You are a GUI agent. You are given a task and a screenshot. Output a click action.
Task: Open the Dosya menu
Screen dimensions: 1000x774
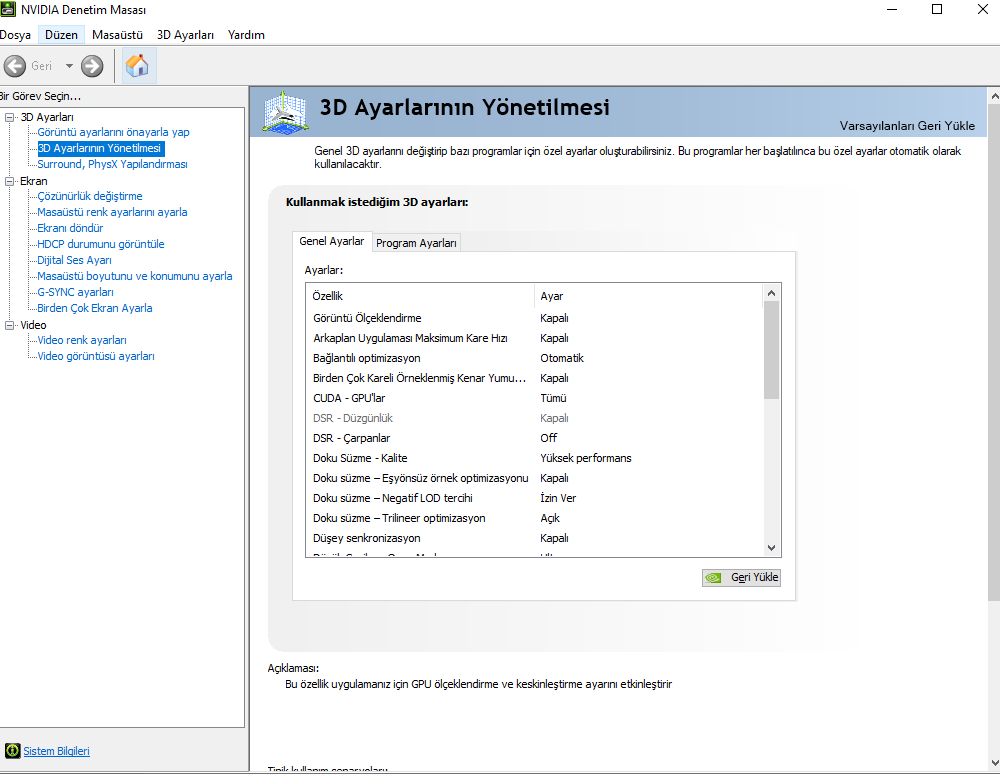tap(15, 35)
